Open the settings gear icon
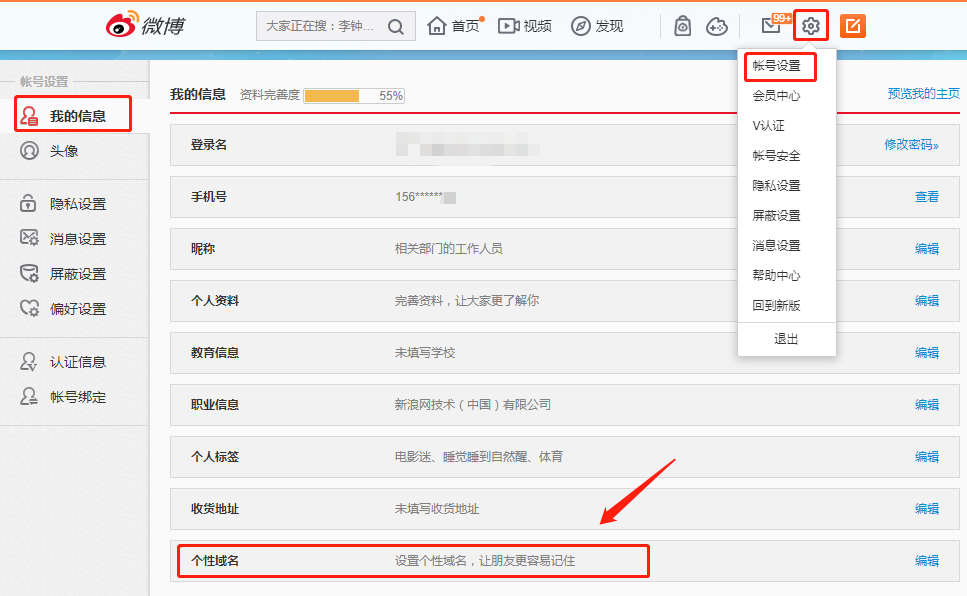Screen dimensions: 967x596 tap(811, 26)
